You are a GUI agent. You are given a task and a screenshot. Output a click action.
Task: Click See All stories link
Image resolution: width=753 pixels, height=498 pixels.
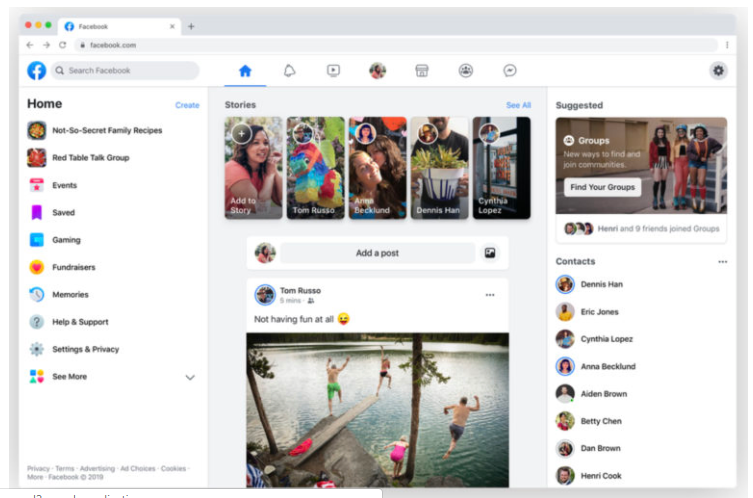point(518,105)
